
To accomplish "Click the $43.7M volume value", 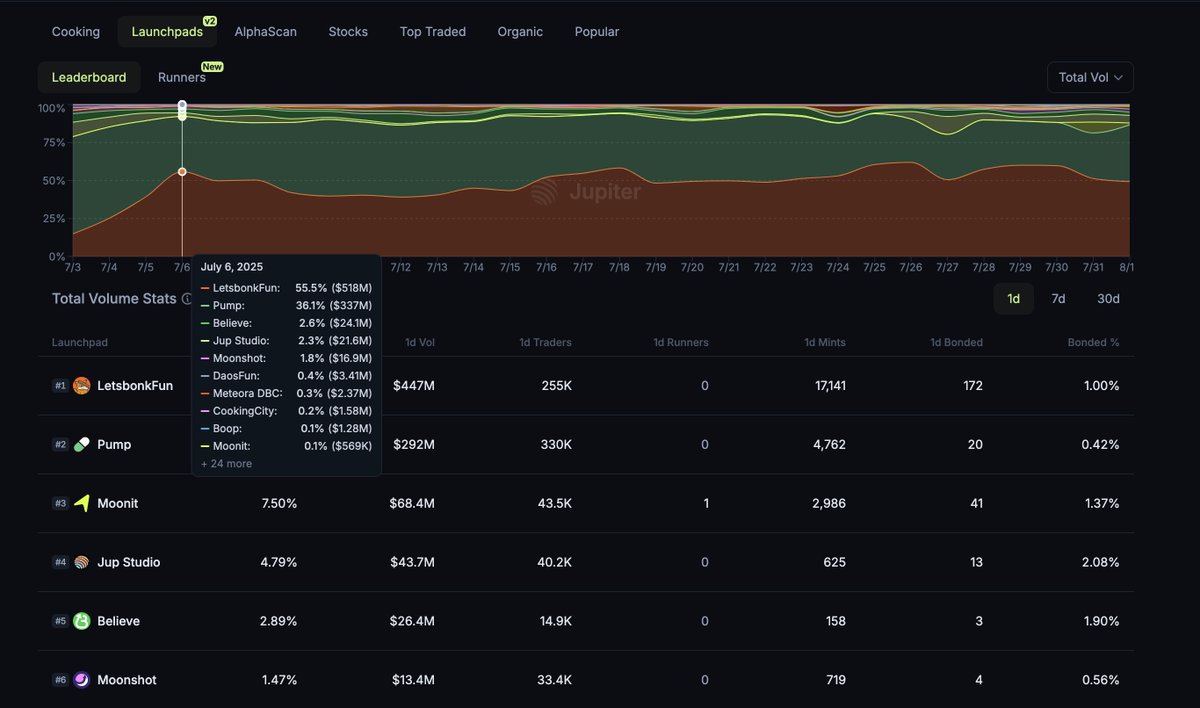I will pyautogui.click(x=412, y=562).
